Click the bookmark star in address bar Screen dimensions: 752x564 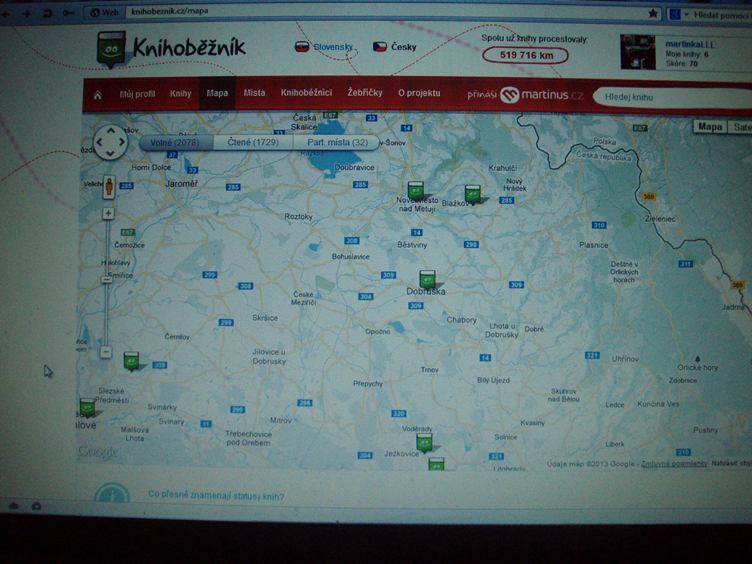653,14
